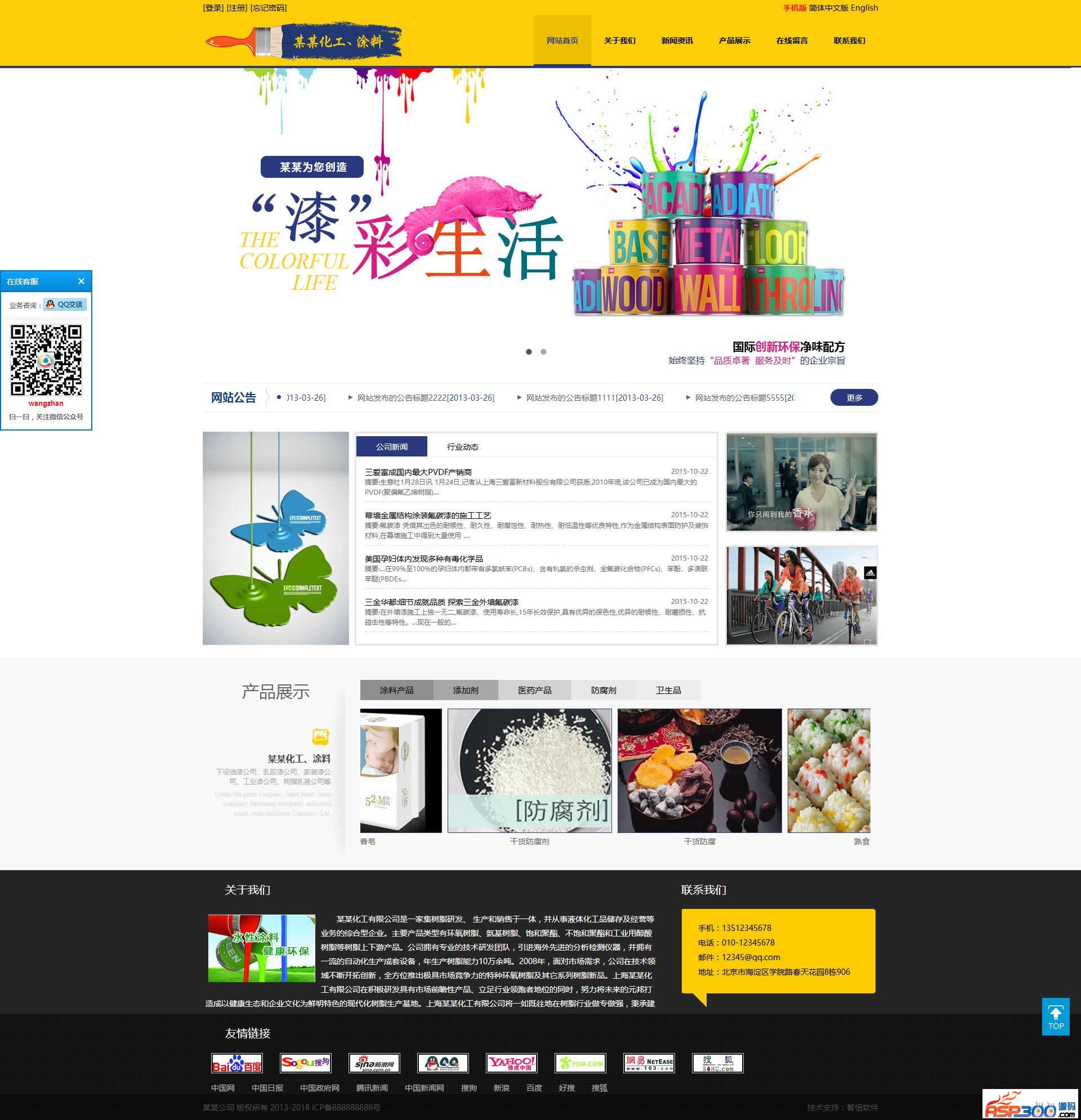This screenshot has height=1120, width=1081.
Task: Switch the site language to English
Action: coord(864,8)
